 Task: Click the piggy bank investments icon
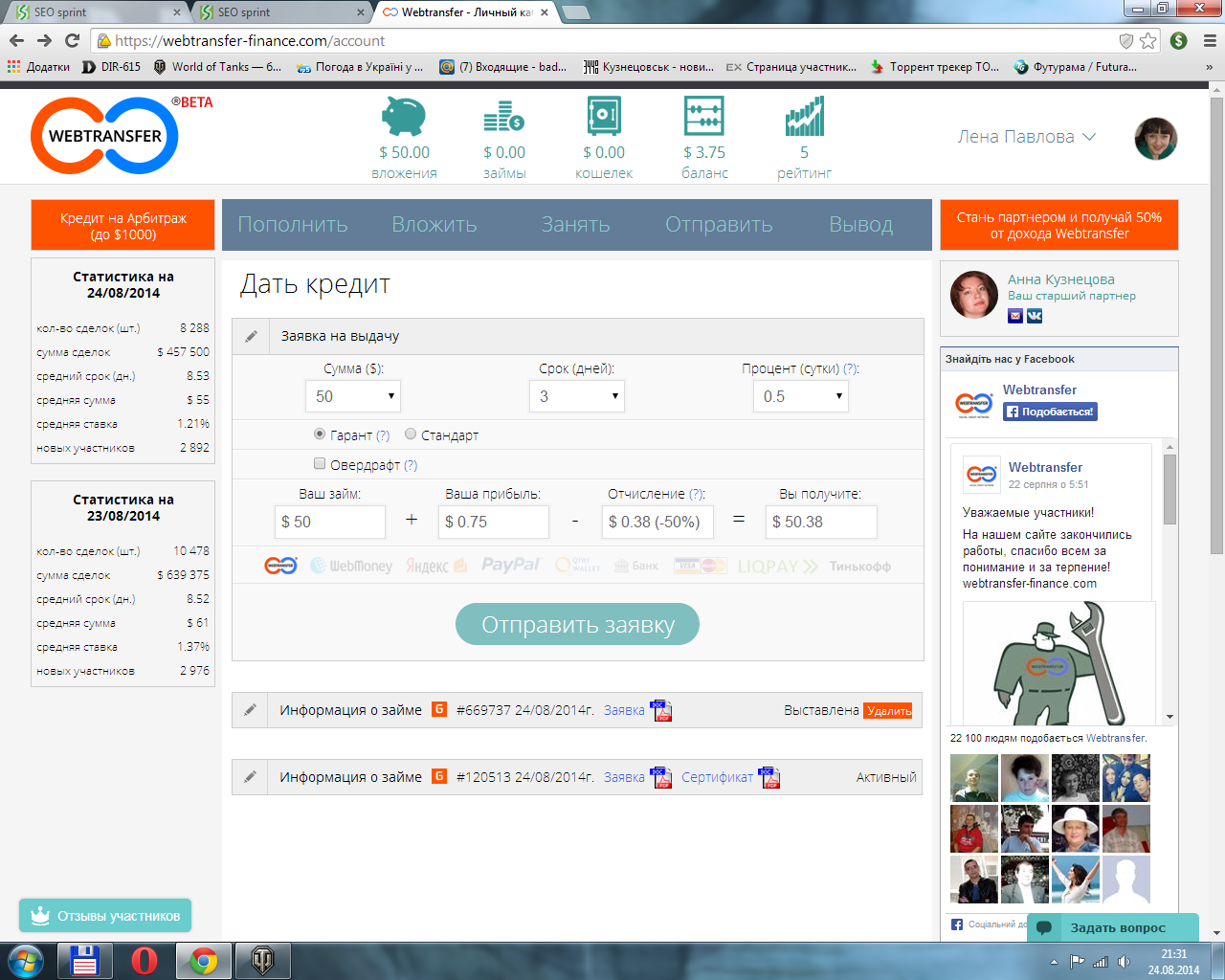pyautogui.click(x=404, y=117)
